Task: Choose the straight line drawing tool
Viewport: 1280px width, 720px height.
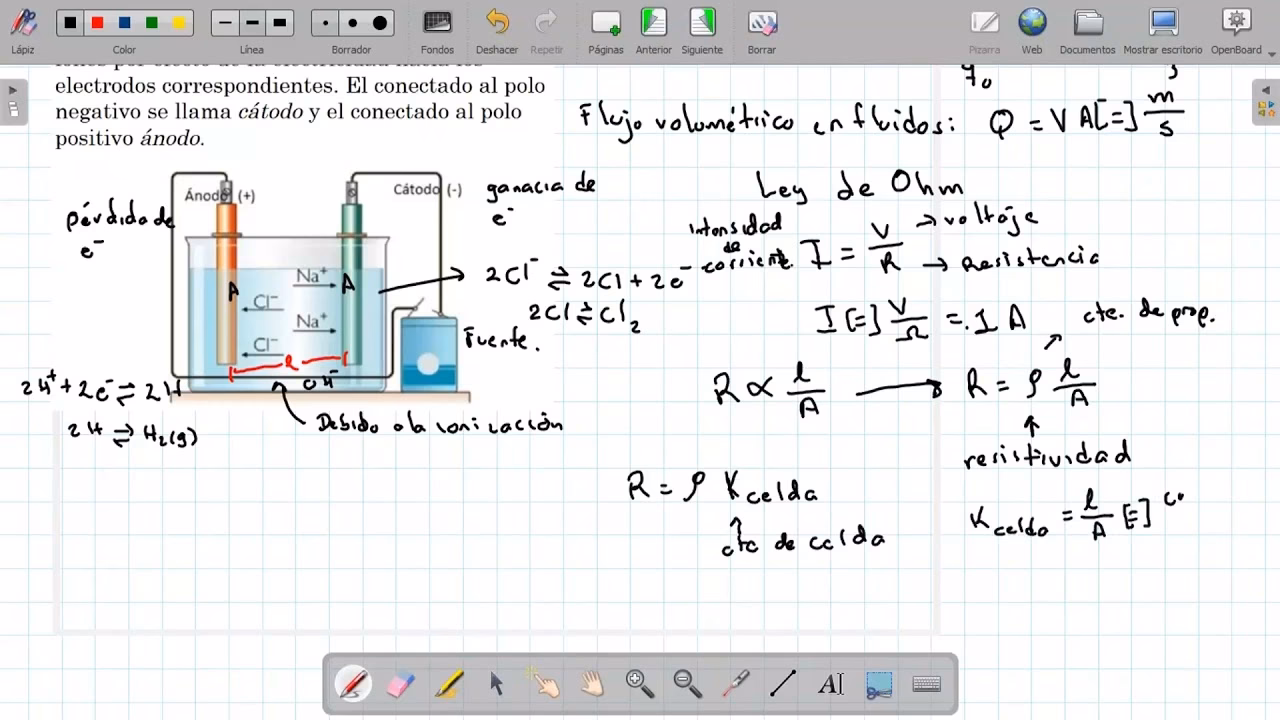Action: point(783,684)
